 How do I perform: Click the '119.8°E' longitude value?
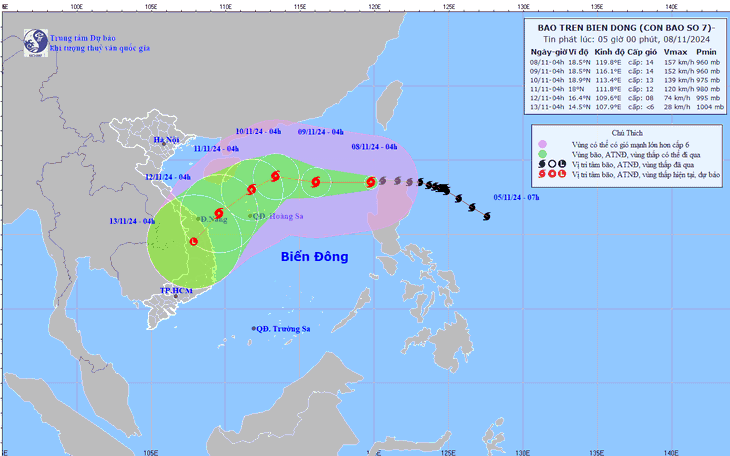608,62
